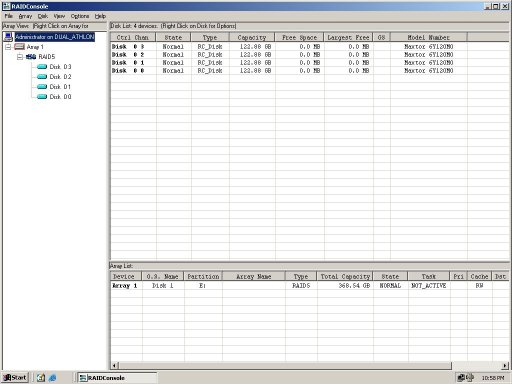Click the system tray network icon
This screenshot has width=512, height=384.
point(461,377)
